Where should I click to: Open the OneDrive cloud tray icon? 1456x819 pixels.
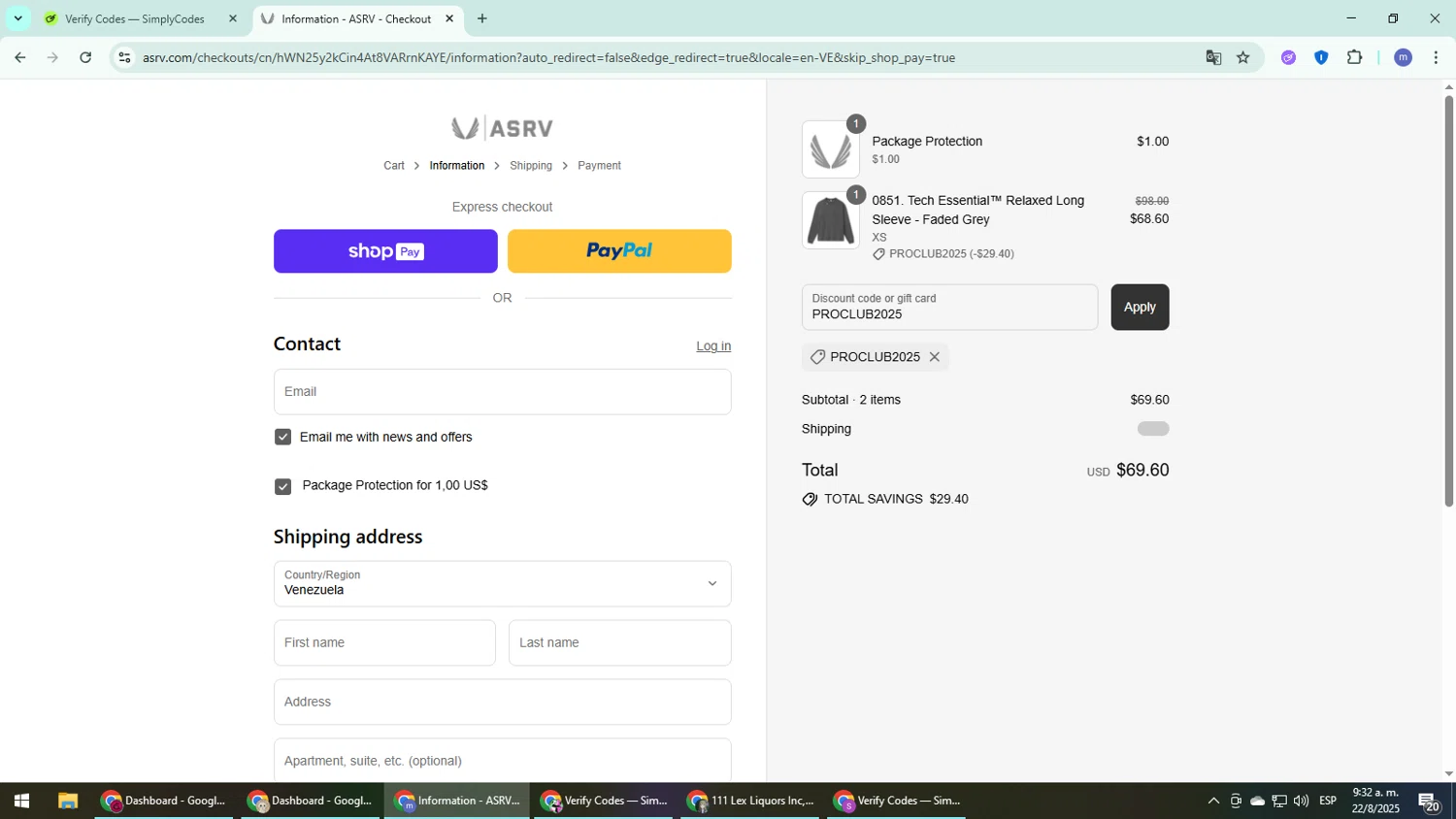(1257, 801)
